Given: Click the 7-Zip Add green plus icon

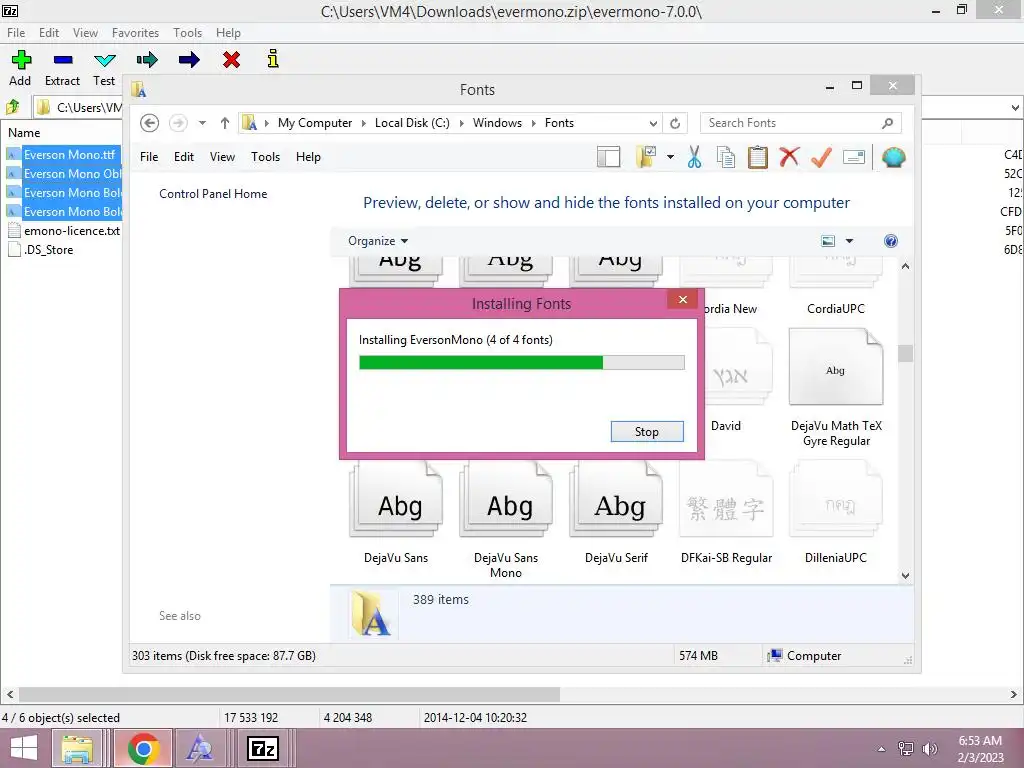Looking at the screenshot, I should 21,59.
